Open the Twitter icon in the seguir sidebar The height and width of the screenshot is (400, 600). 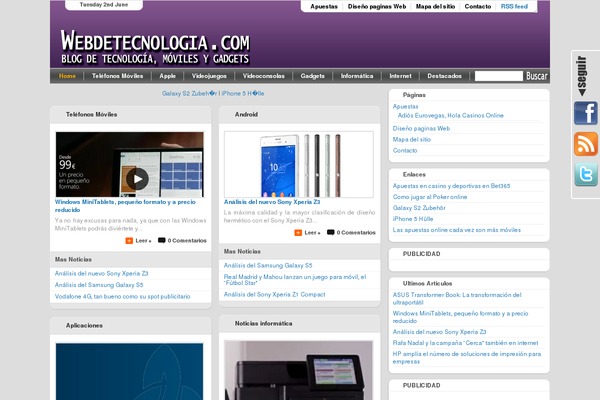point(585,174)
